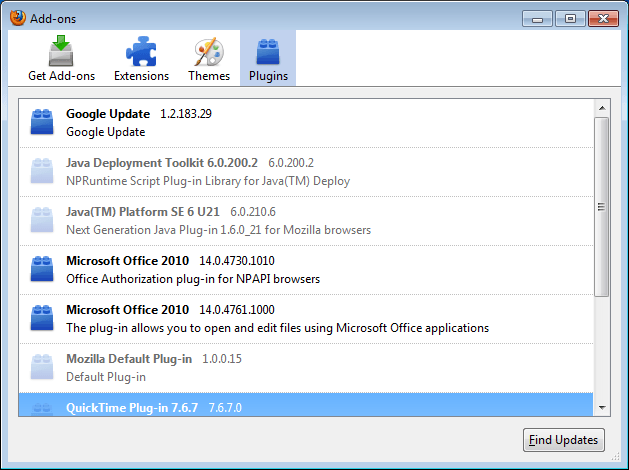Click the scrollbar up arrow
The height and width of the screenshot is (470, 629).
(602, 108)
